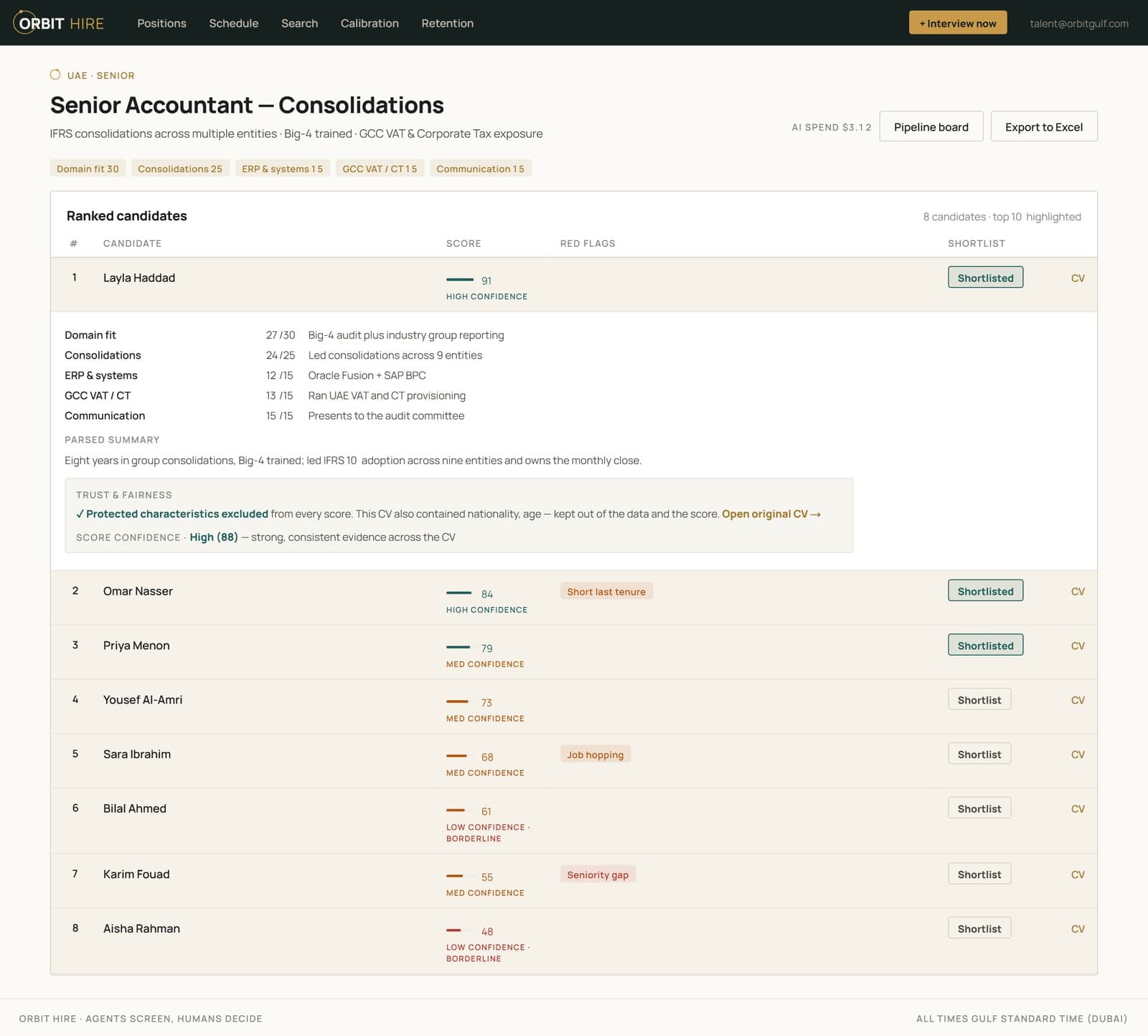Select the Domain fit 30 criterion chip
Screen dimensions: 1148x1036
click(88, 169)
